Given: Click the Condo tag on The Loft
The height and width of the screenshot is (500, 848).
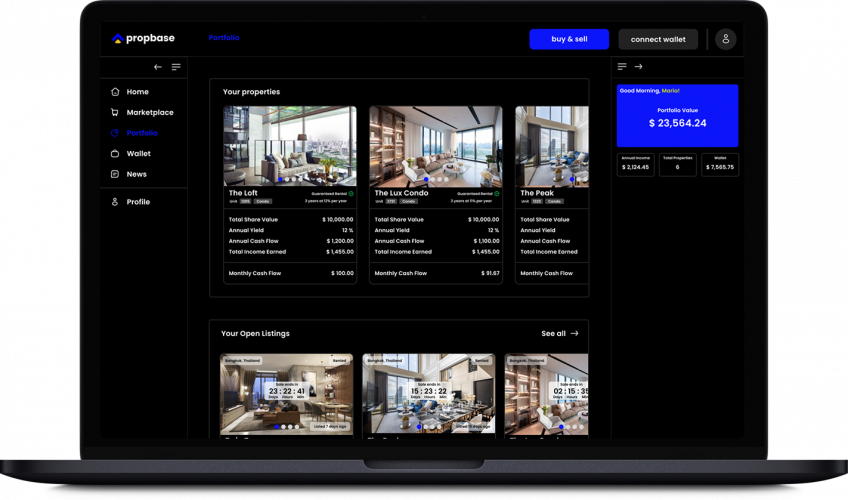Looking at the screenshot, I should (263, 201).
